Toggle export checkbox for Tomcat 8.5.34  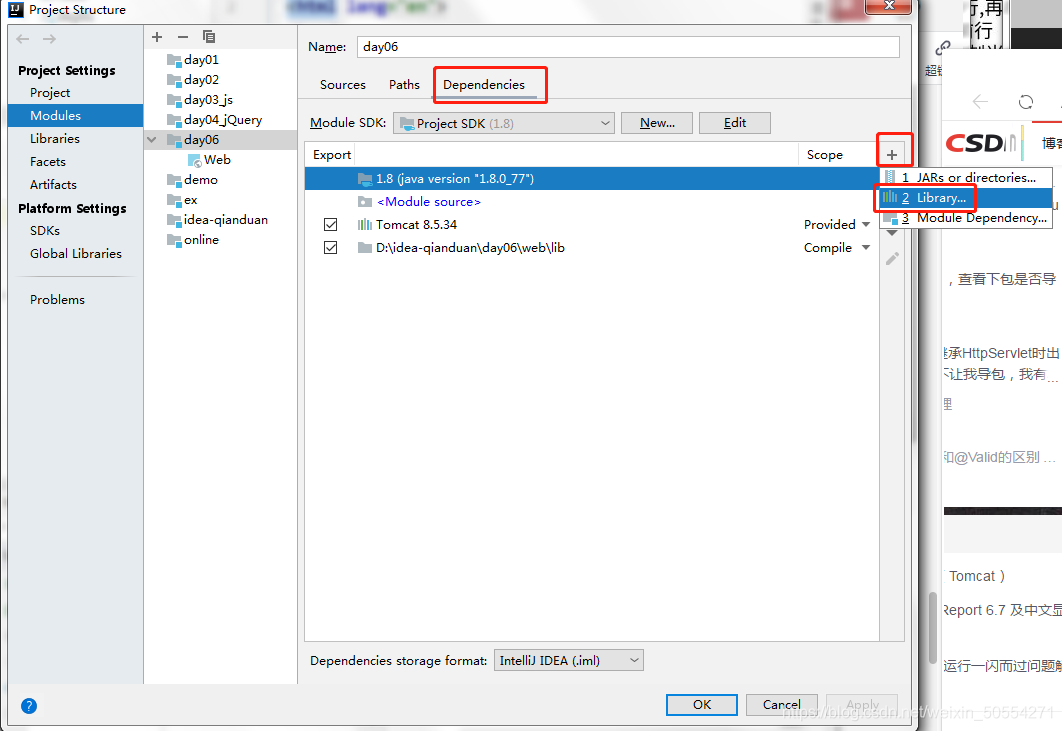tap(331, 225)
